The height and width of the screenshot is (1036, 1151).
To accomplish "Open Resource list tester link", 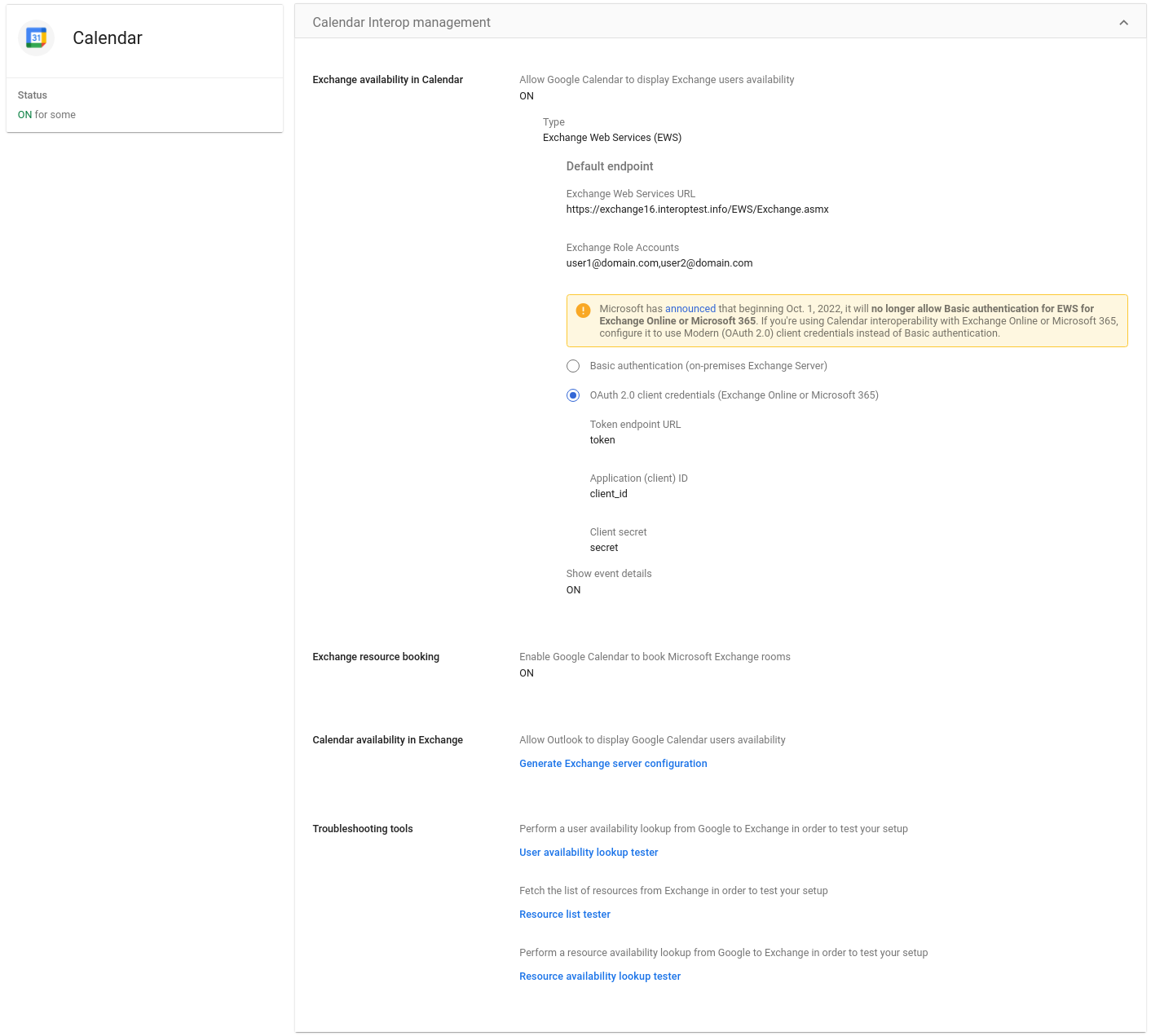I will point(565,915).
